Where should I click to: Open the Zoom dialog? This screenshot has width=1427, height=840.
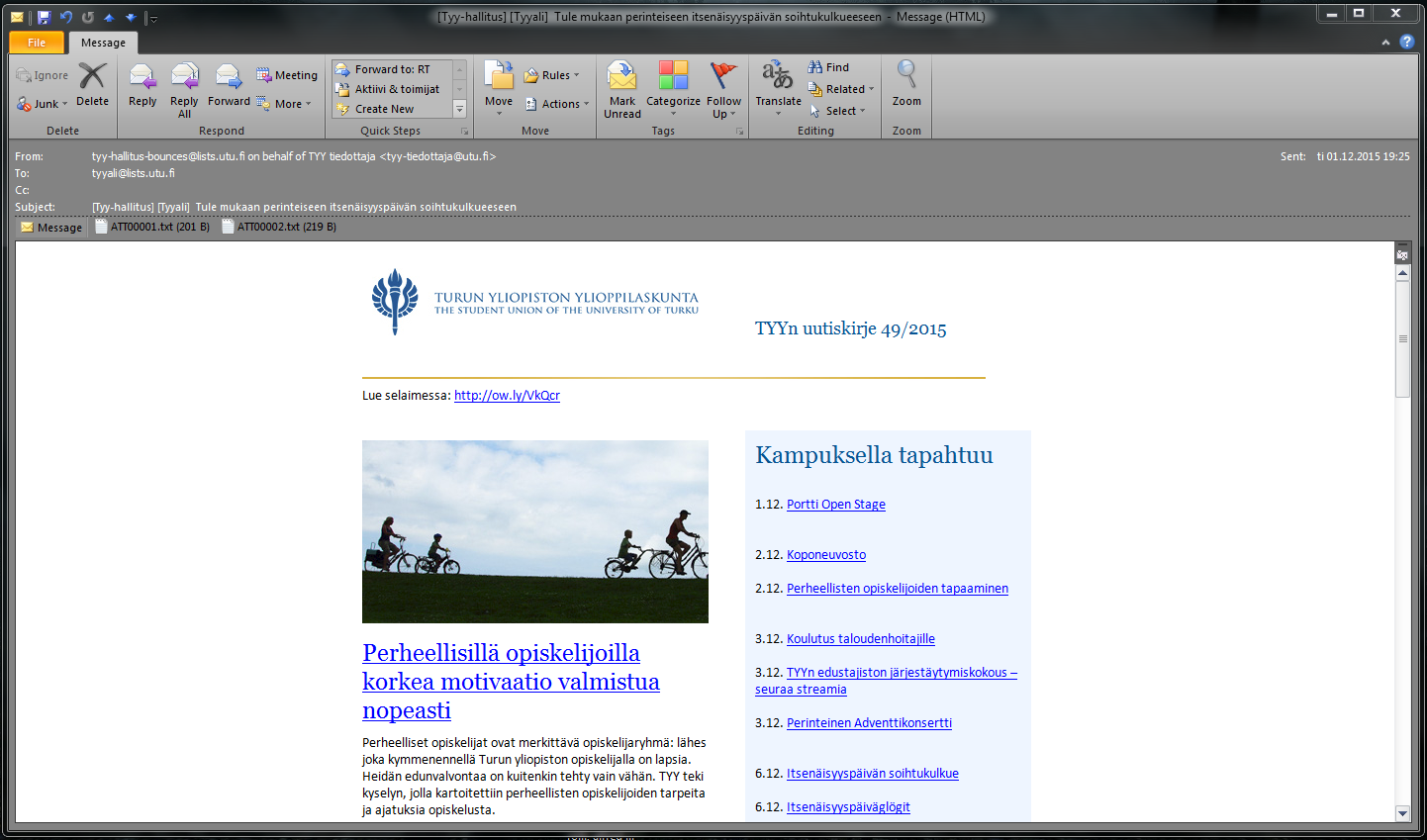click(906, 85)
